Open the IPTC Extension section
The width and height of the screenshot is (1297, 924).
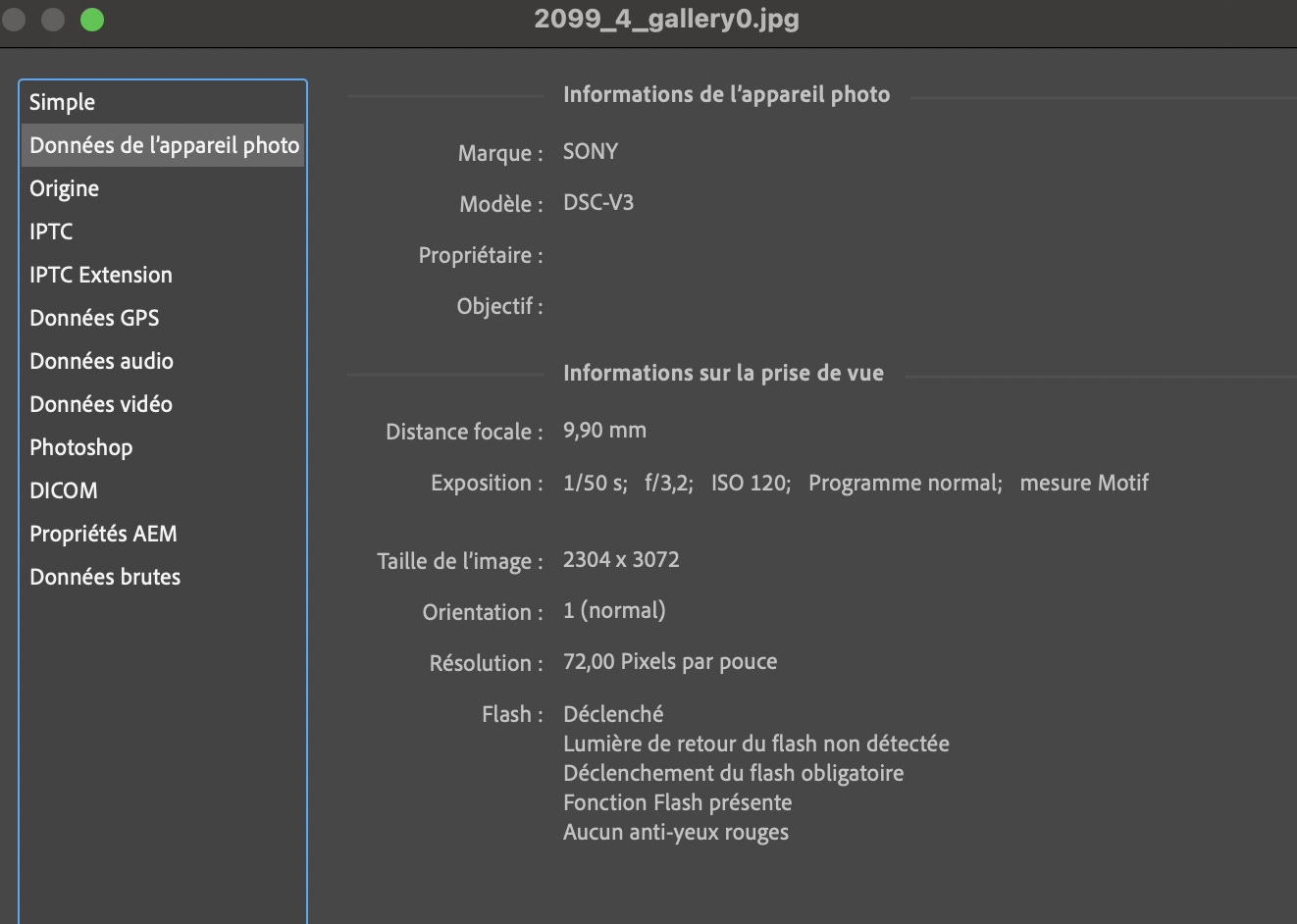point(100,275)
